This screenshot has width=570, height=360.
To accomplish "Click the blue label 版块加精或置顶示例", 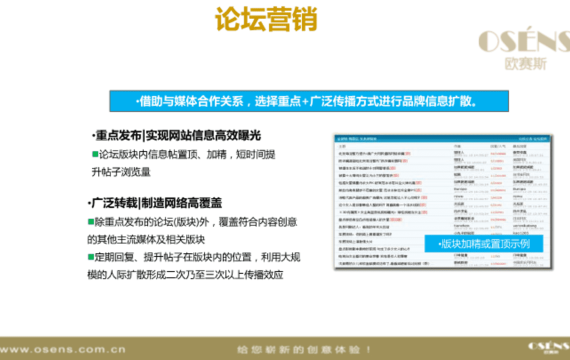I will click(x=484, y=244).
